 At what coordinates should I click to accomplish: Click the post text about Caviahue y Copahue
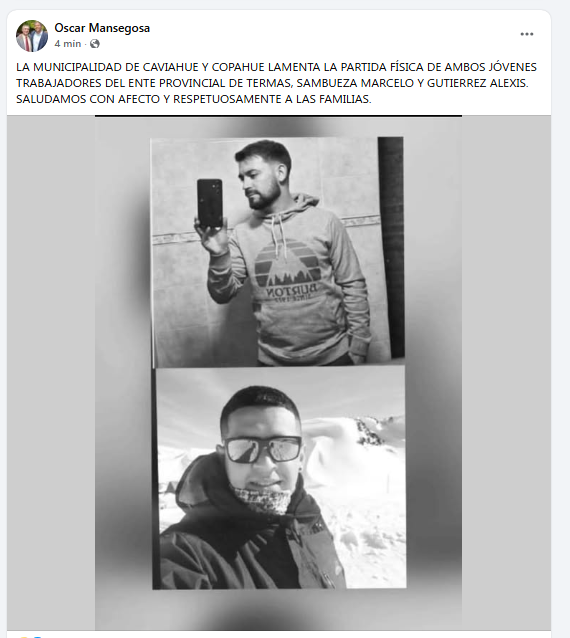tap(277, 83)
